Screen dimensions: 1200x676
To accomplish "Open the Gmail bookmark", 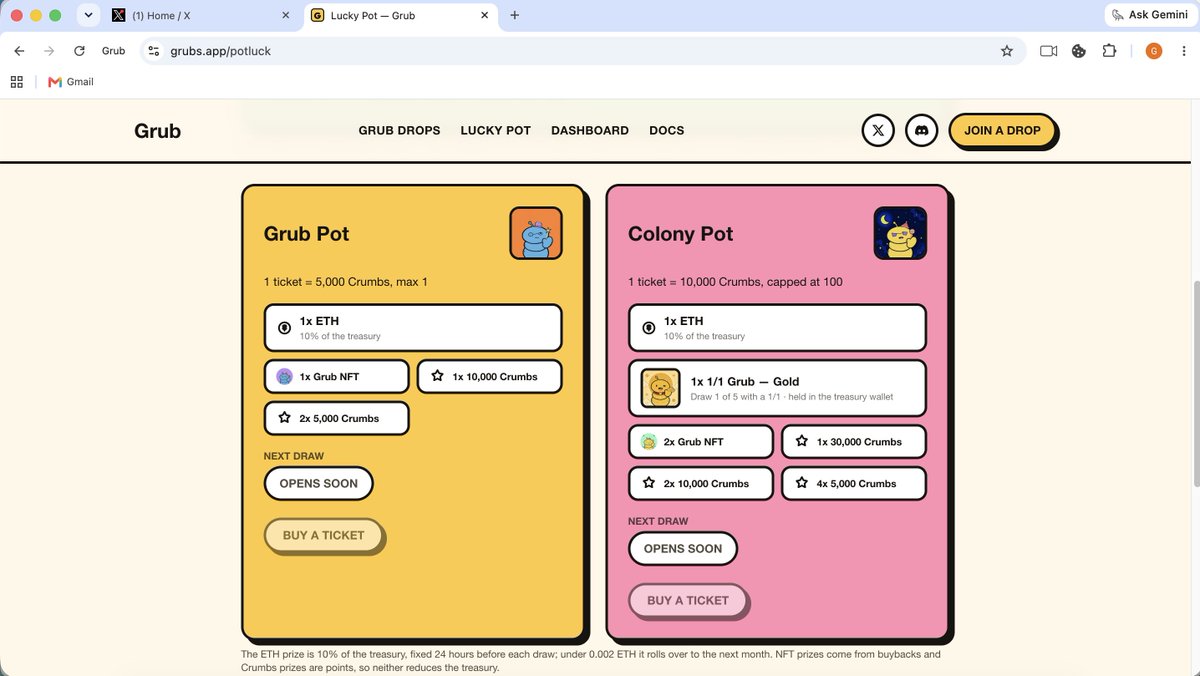I will (x=71, y=82).
